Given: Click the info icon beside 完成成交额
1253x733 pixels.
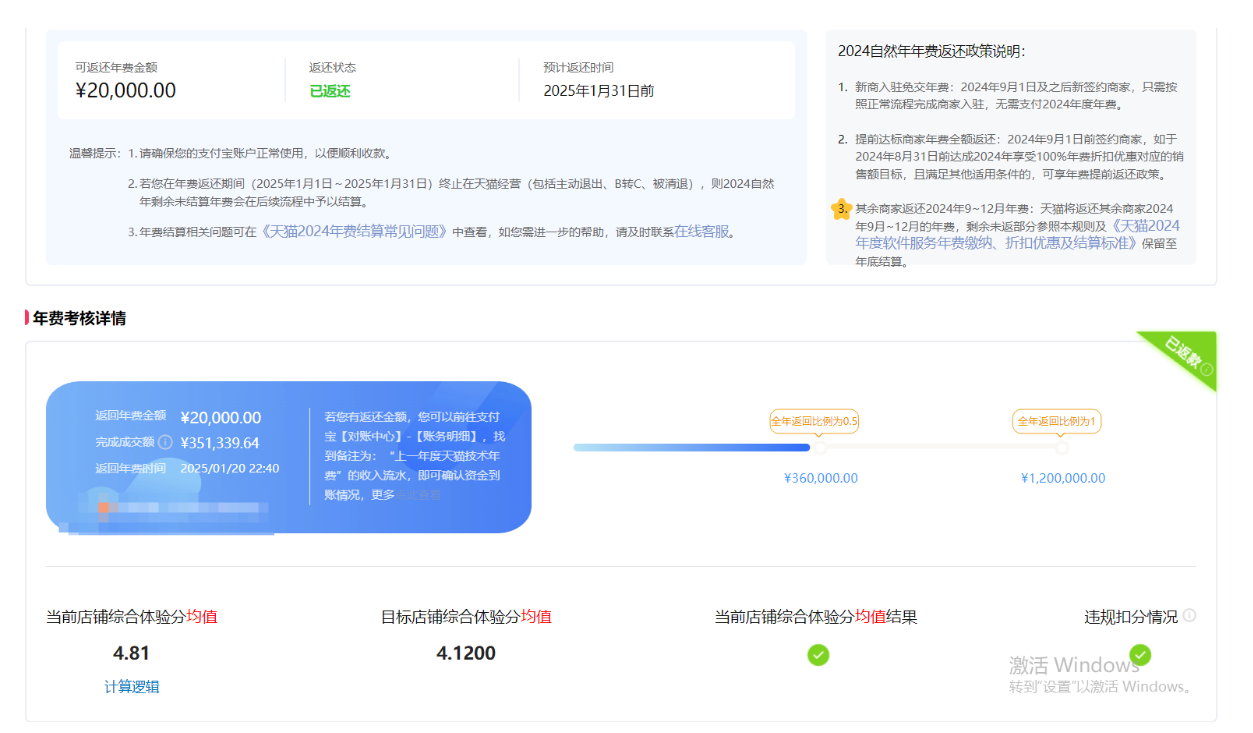Looking at the screenshot, I should (x=166, y=442).
